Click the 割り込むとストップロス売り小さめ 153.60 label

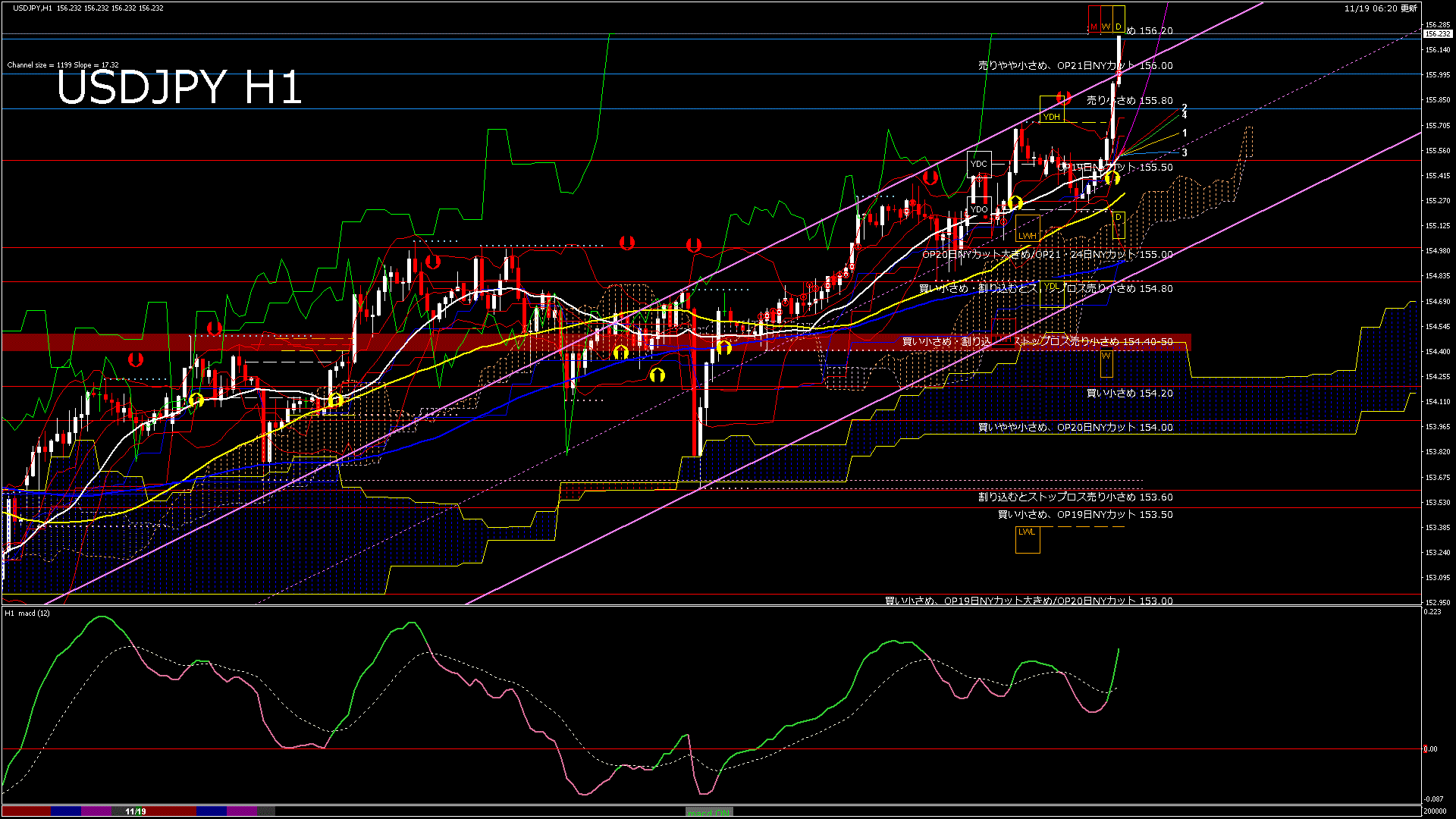1075,497
